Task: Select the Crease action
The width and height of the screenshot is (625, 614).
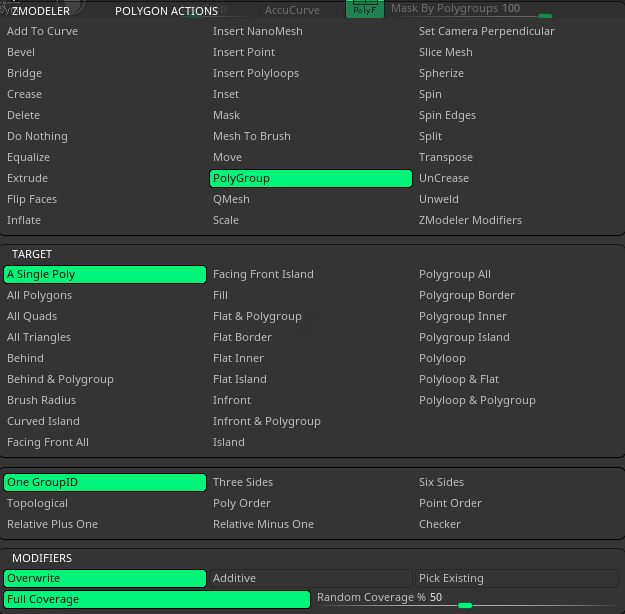Action: point(24,94)
